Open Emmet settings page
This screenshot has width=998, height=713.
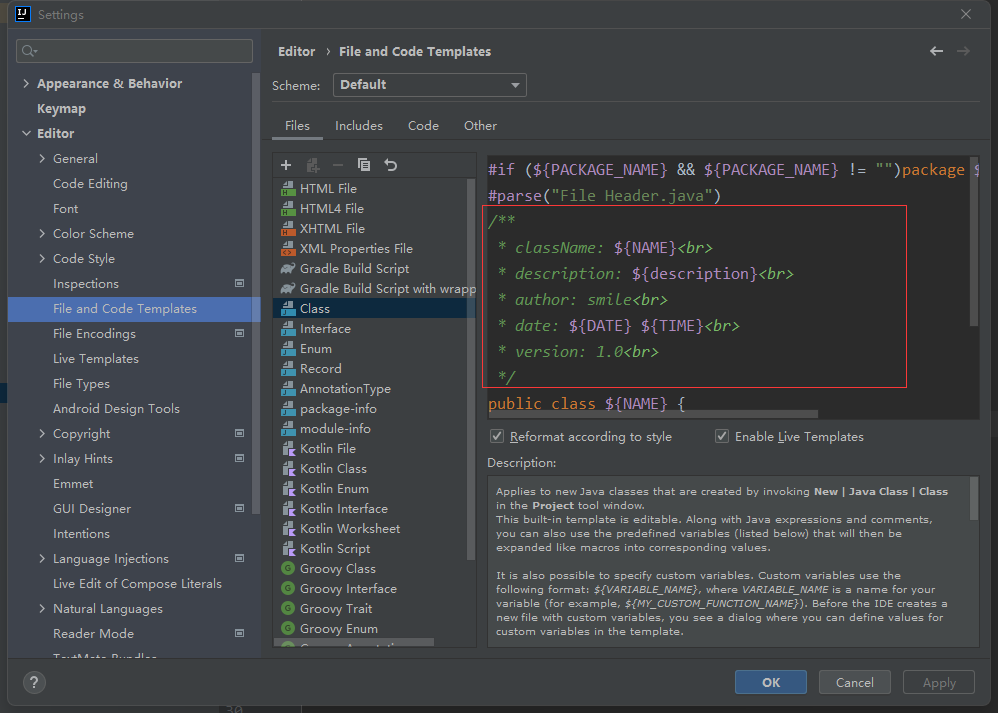[x=73, y=484]
